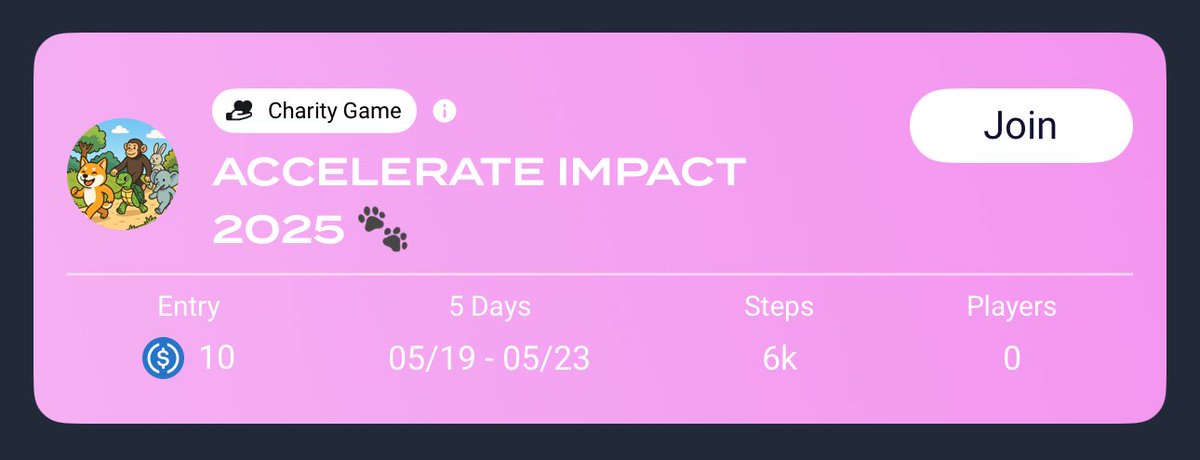Screen dimensions: 1200x460
Task: Click the Join button
Action: click(x=1021, y=125)
